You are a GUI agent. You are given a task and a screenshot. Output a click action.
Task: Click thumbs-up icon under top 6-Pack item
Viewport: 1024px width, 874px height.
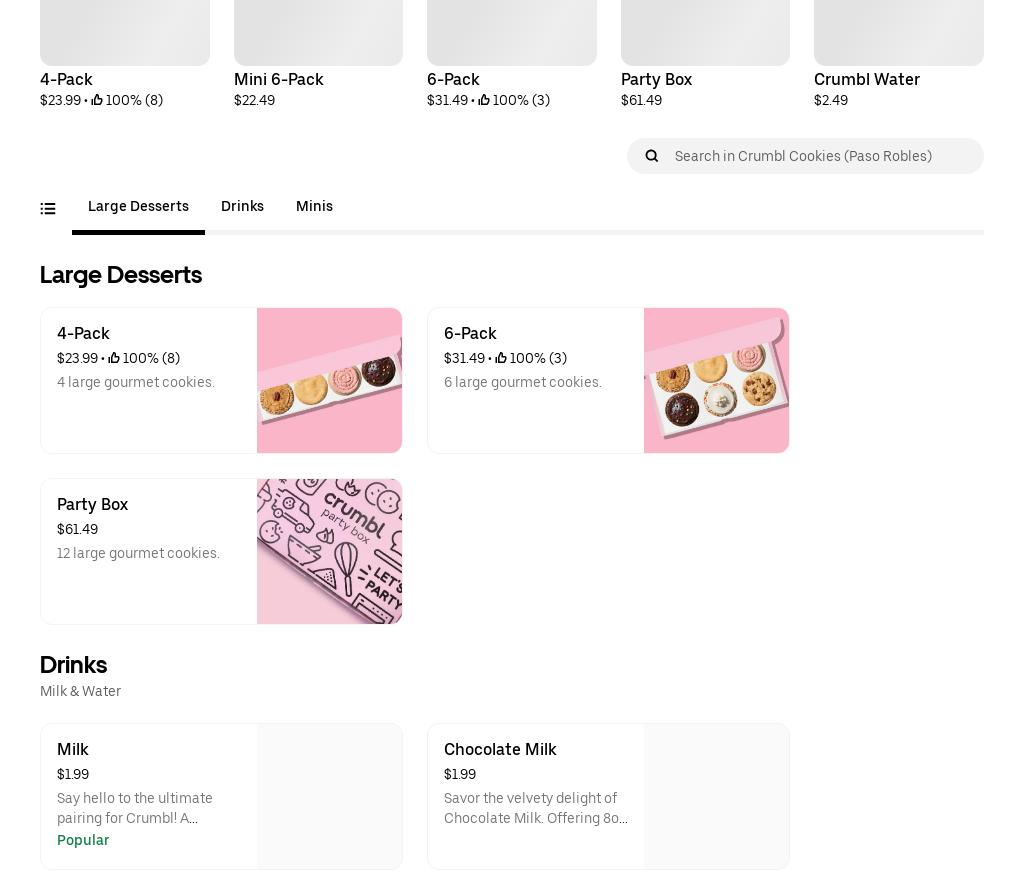coord(484,100)
